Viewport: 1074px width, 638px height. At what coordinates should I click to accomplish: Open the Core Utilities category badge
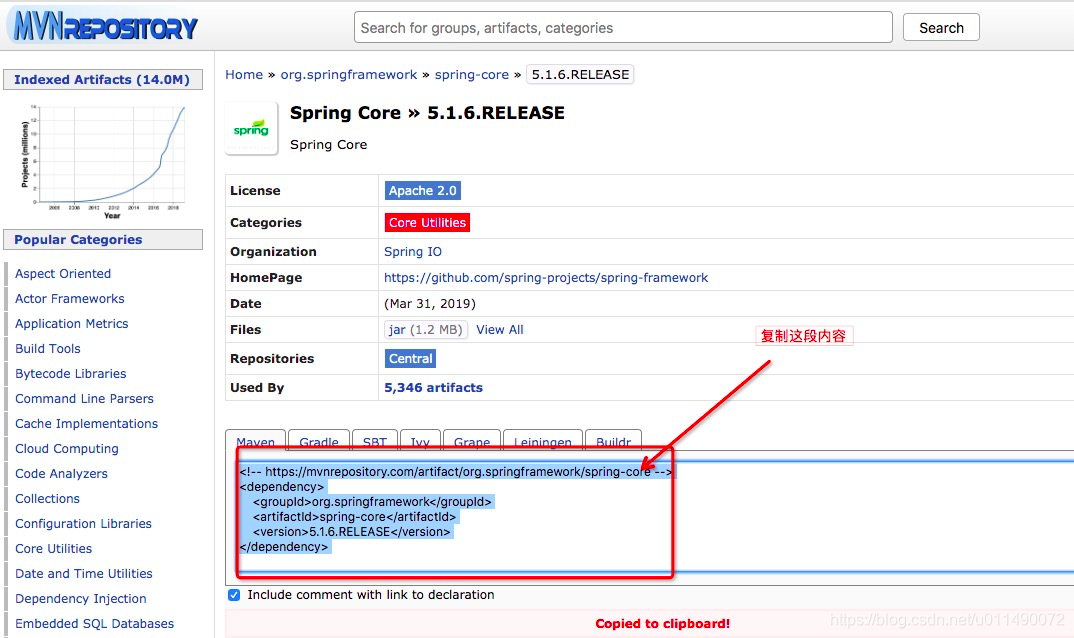pyautogui.click(x=427, y=223)
